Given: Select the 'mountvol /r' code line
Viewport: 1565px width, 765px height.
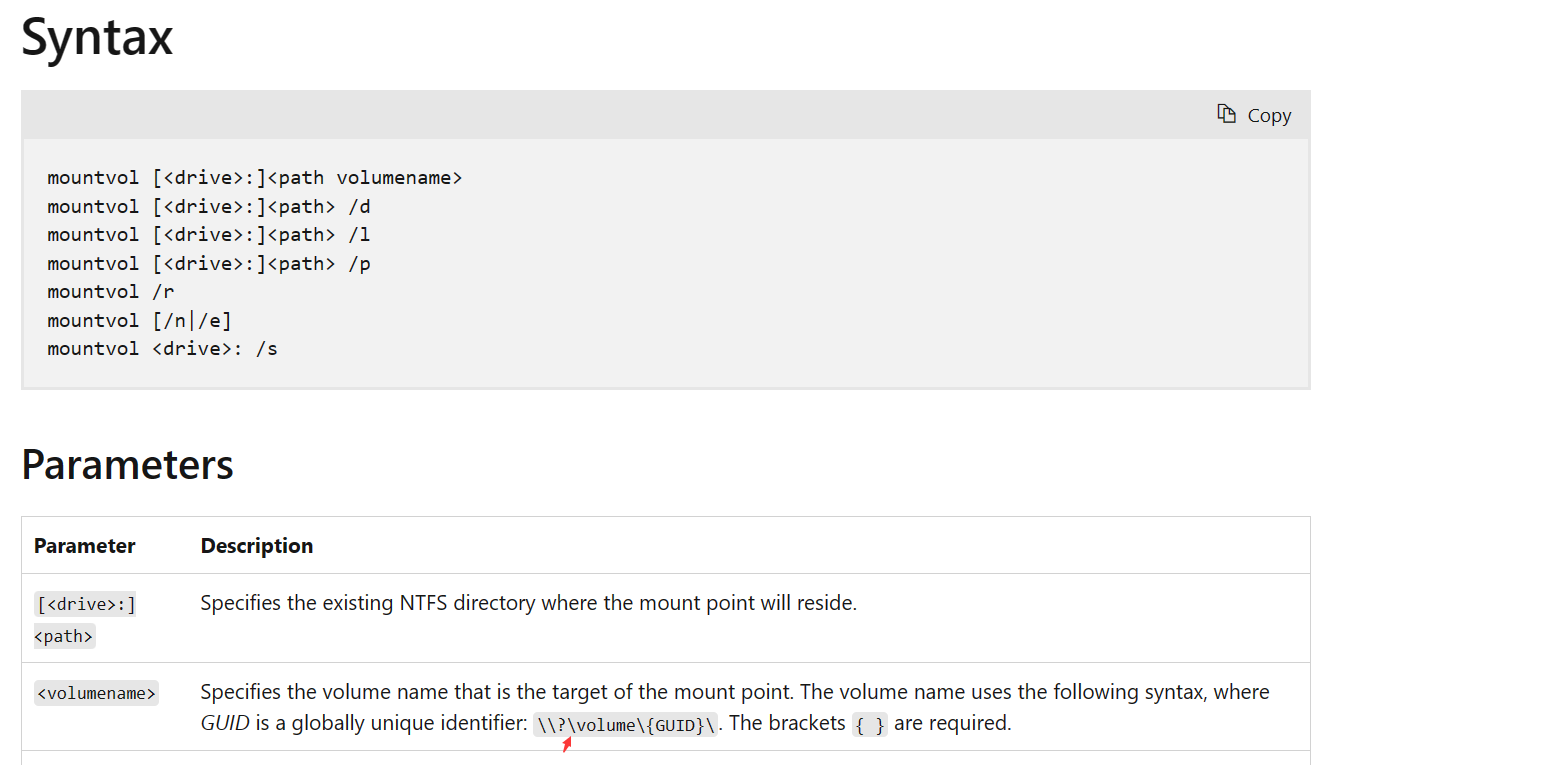Looking at the screenshot, I should pos(110,292).
